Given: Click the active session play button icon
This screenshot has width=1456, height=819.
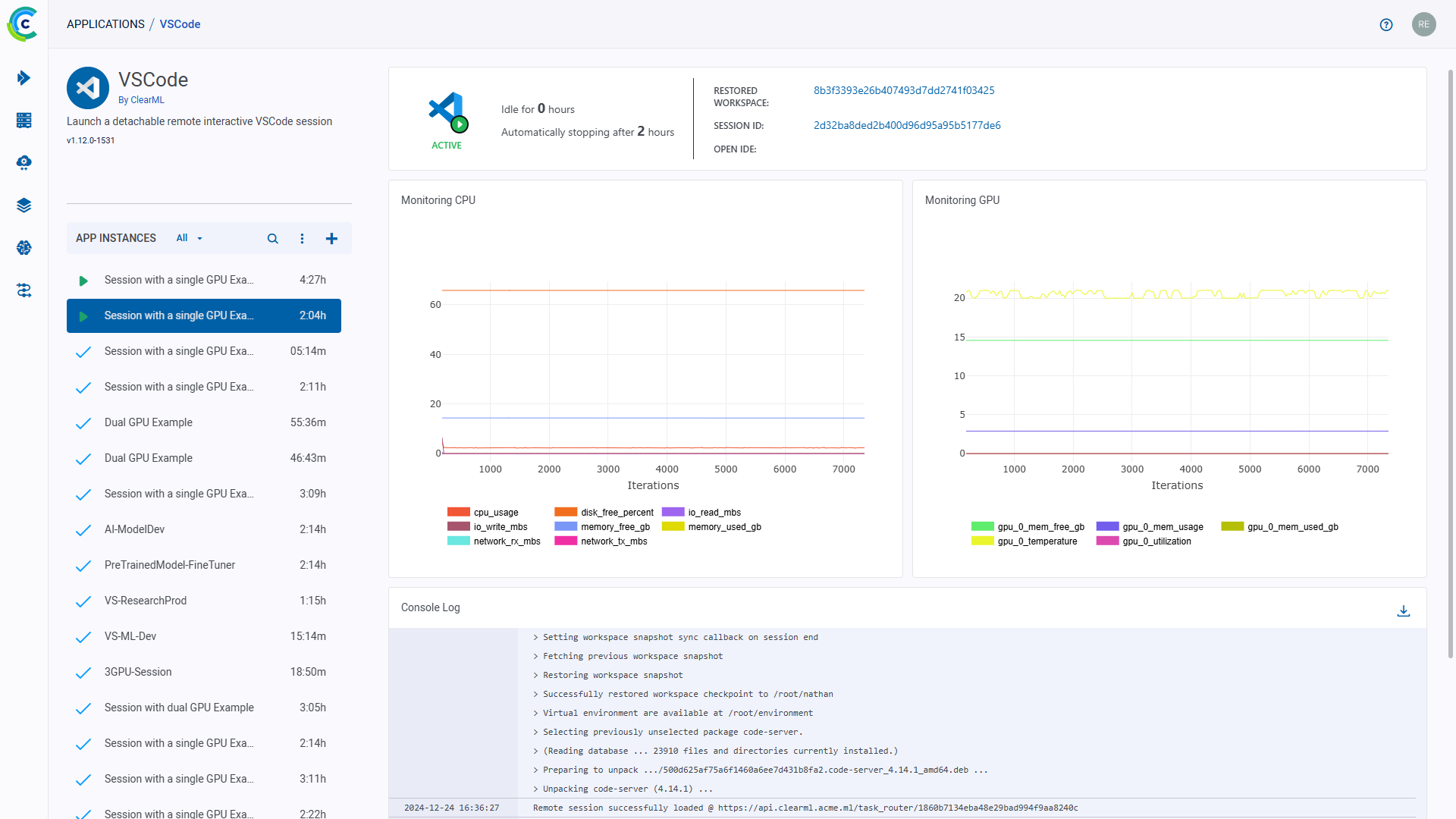Looking at the screenshot, I should click(x=83, y=315).
